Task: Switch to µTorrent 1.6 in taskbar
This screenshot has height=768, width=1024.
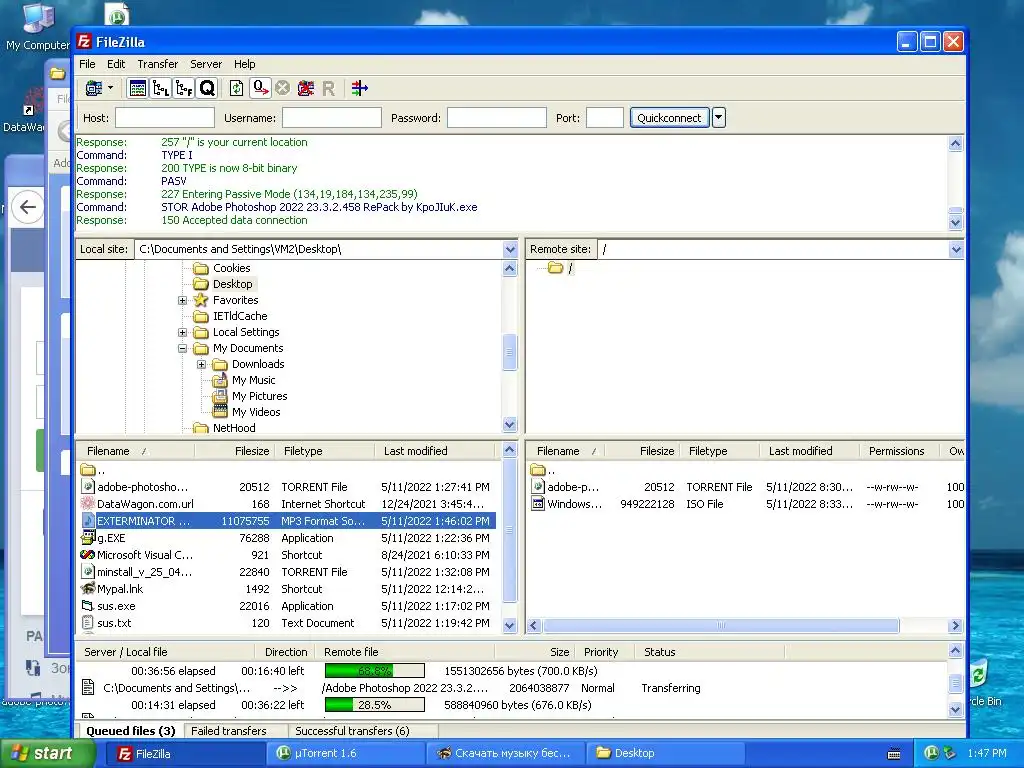Action: tap(346, 753)
